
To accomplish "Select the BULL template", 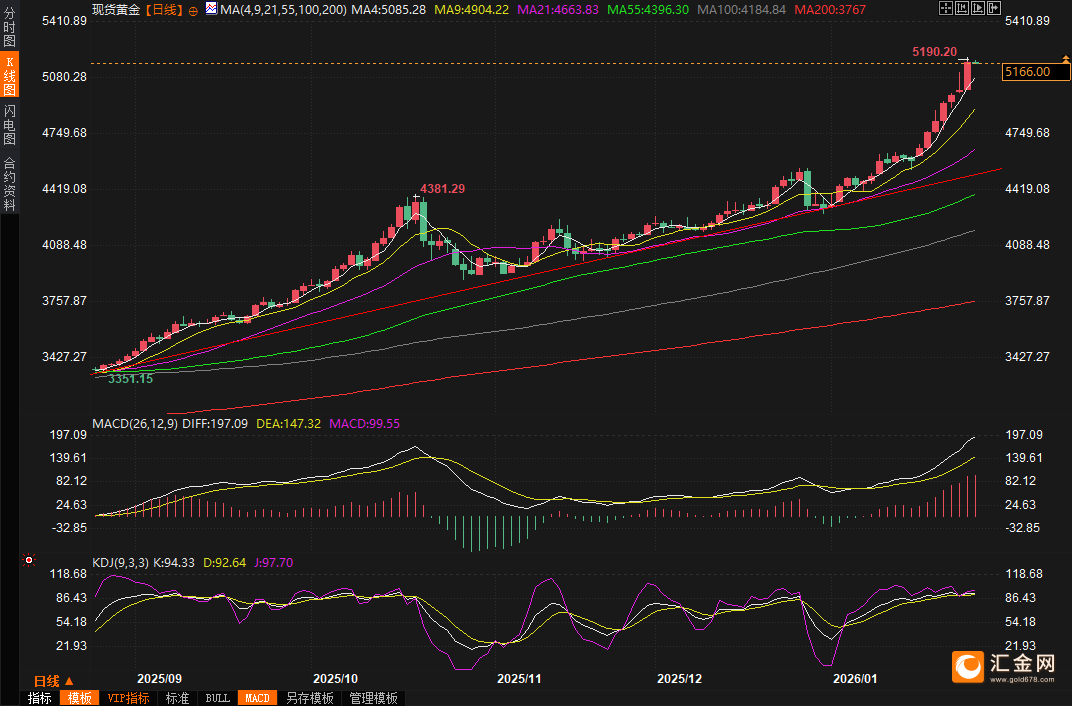I will click(217, 698).
